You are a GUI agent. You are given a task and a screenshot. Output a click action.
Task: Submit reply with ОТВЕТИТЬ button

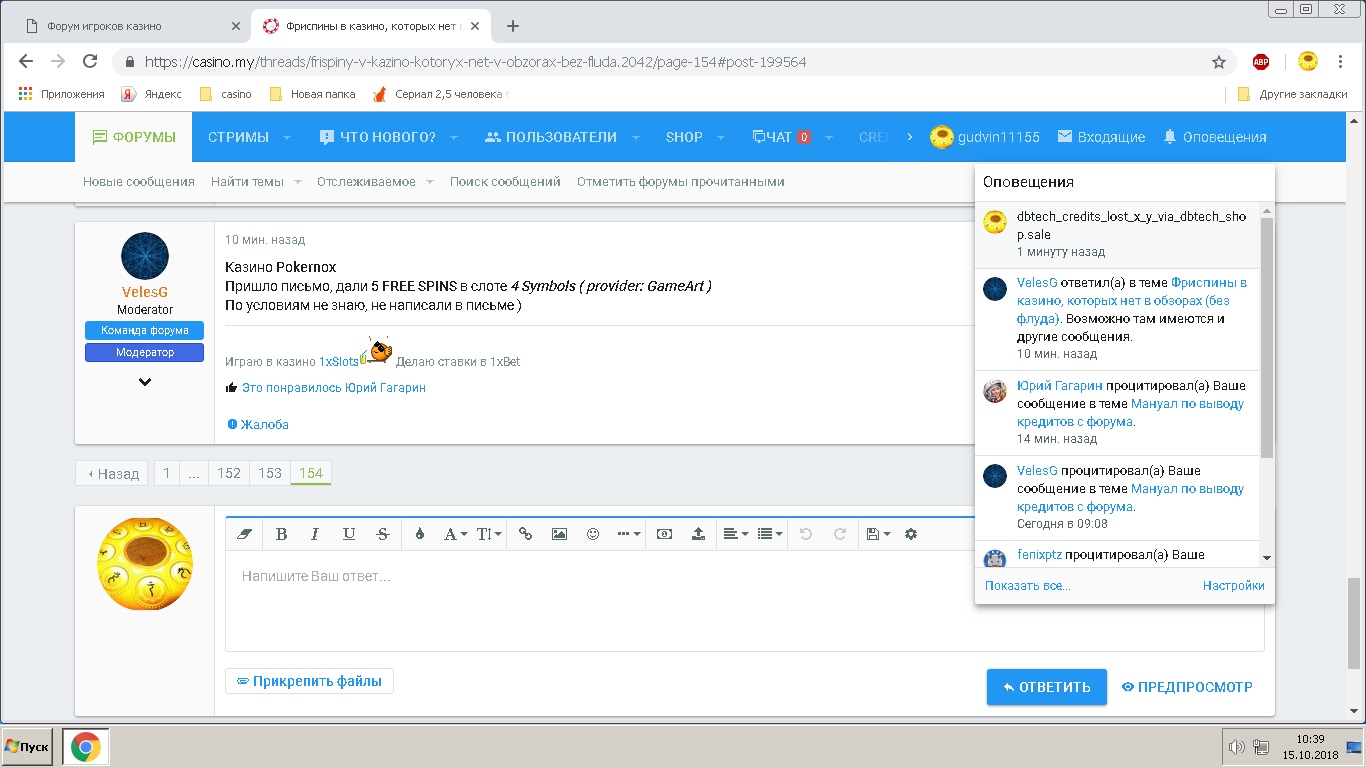coord(1046,687)
